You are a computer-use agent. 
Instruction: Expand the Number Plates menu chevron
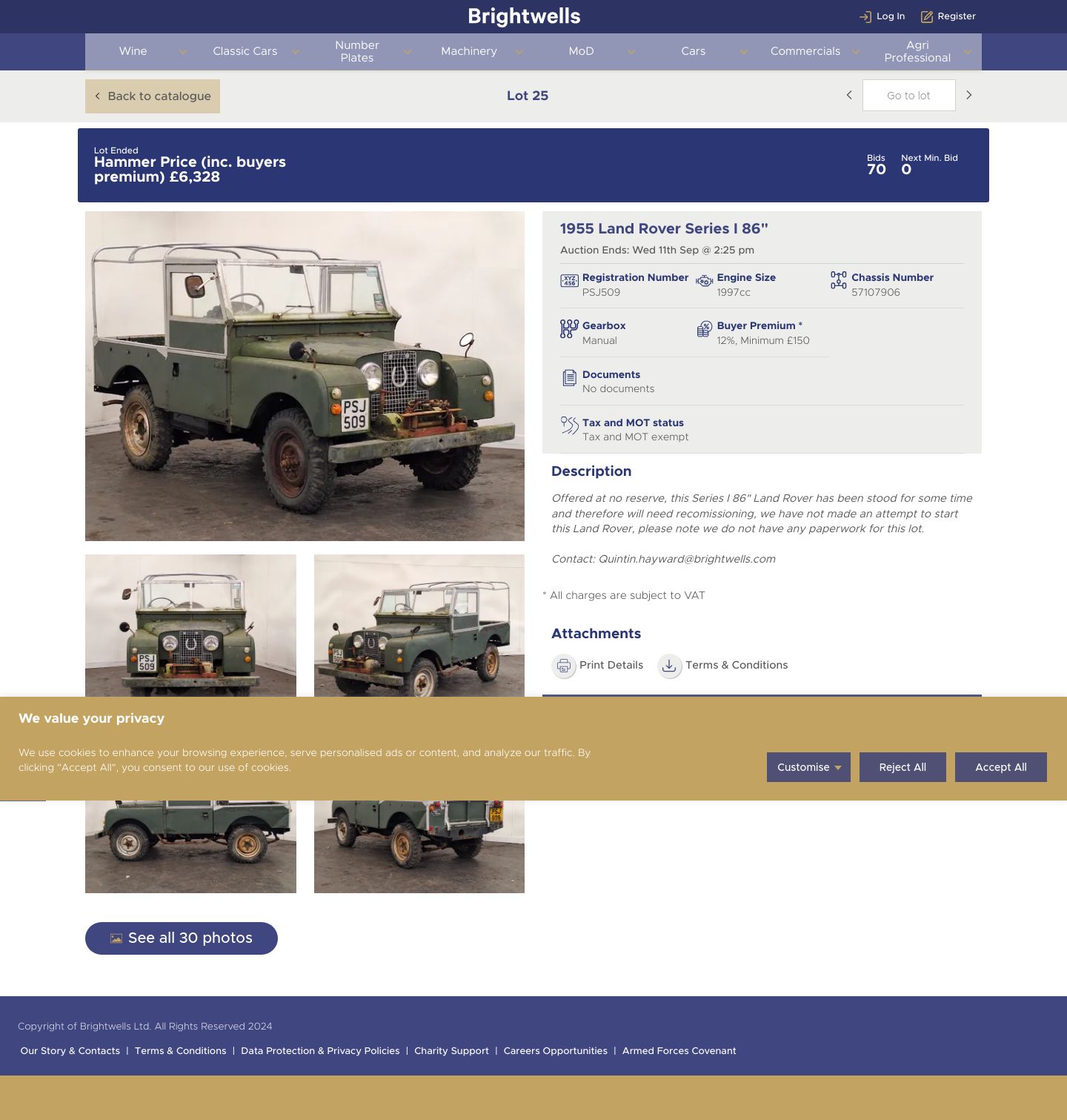pyautogui.click(x=408, y=52)
